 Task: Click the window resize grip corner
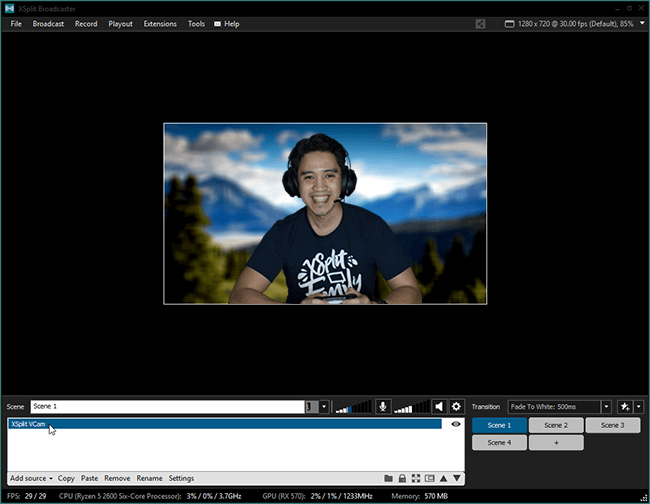(x=644, y=498)
